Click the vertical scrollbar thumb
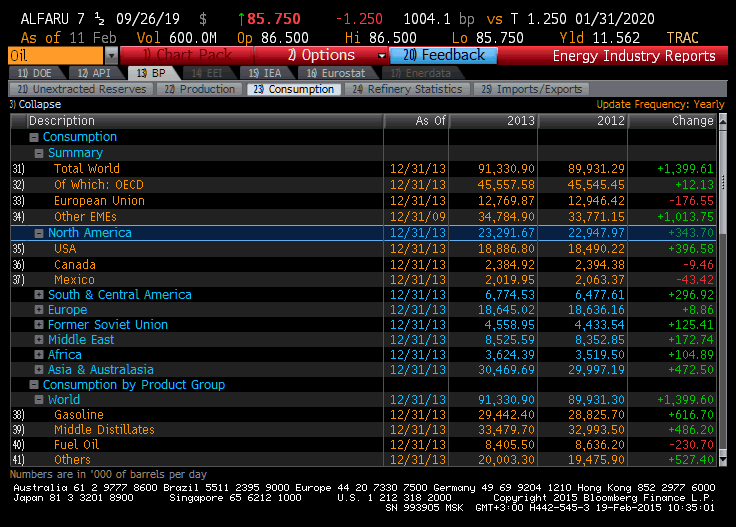The width and height of the screenshot is (736, 527). [723, 183]
